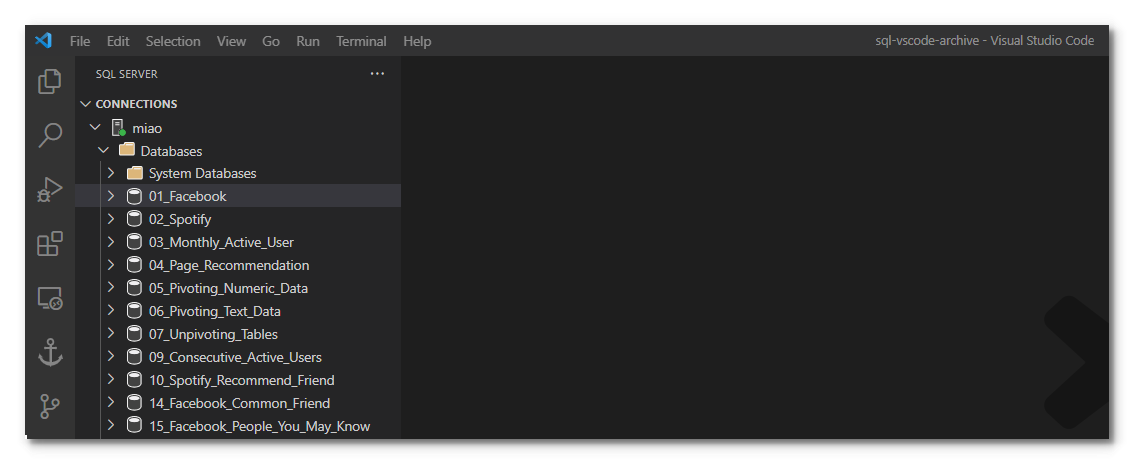
Task: Expand the 05_Pivoting_Numeric_Data database
Action: pos(111,288)
